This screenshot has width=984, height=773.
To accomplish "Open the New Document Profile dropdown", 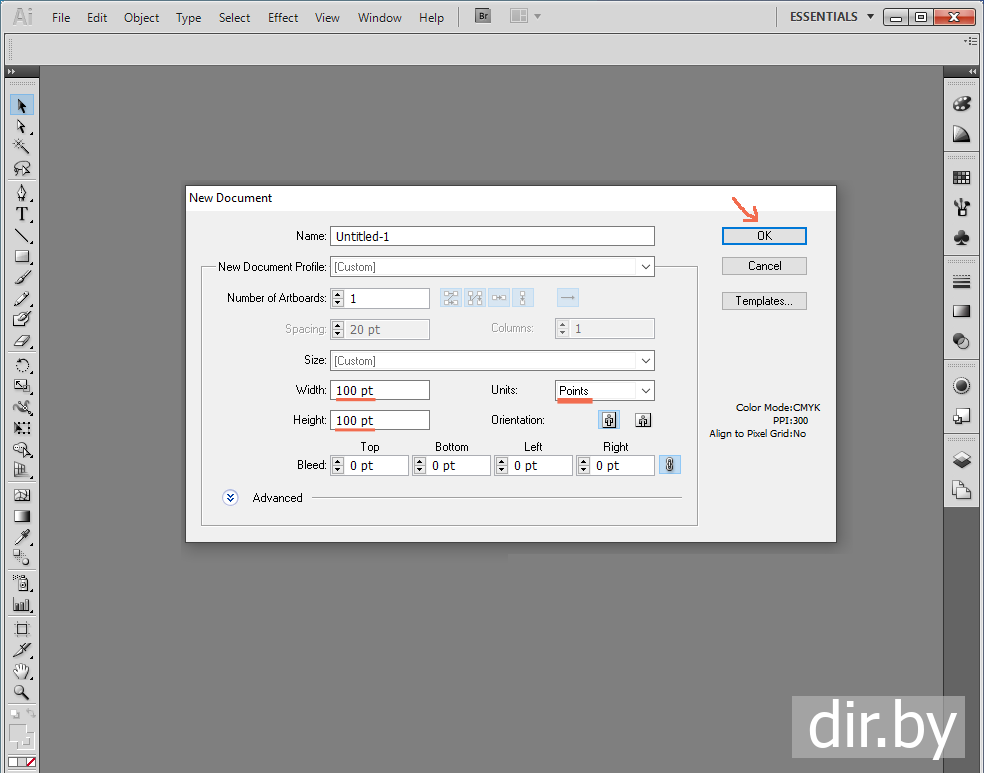I will [492, 267].
